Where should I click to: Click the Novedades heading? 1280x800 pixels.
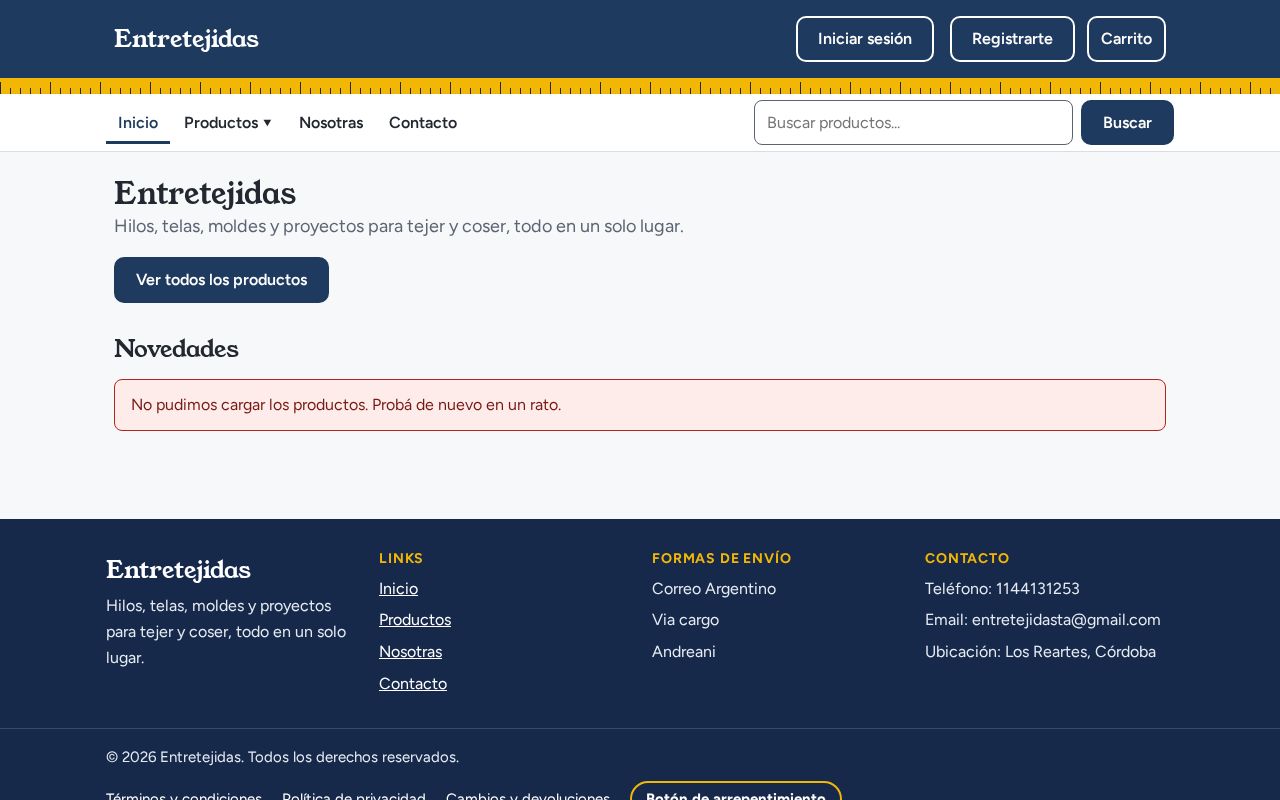(176, 349)
